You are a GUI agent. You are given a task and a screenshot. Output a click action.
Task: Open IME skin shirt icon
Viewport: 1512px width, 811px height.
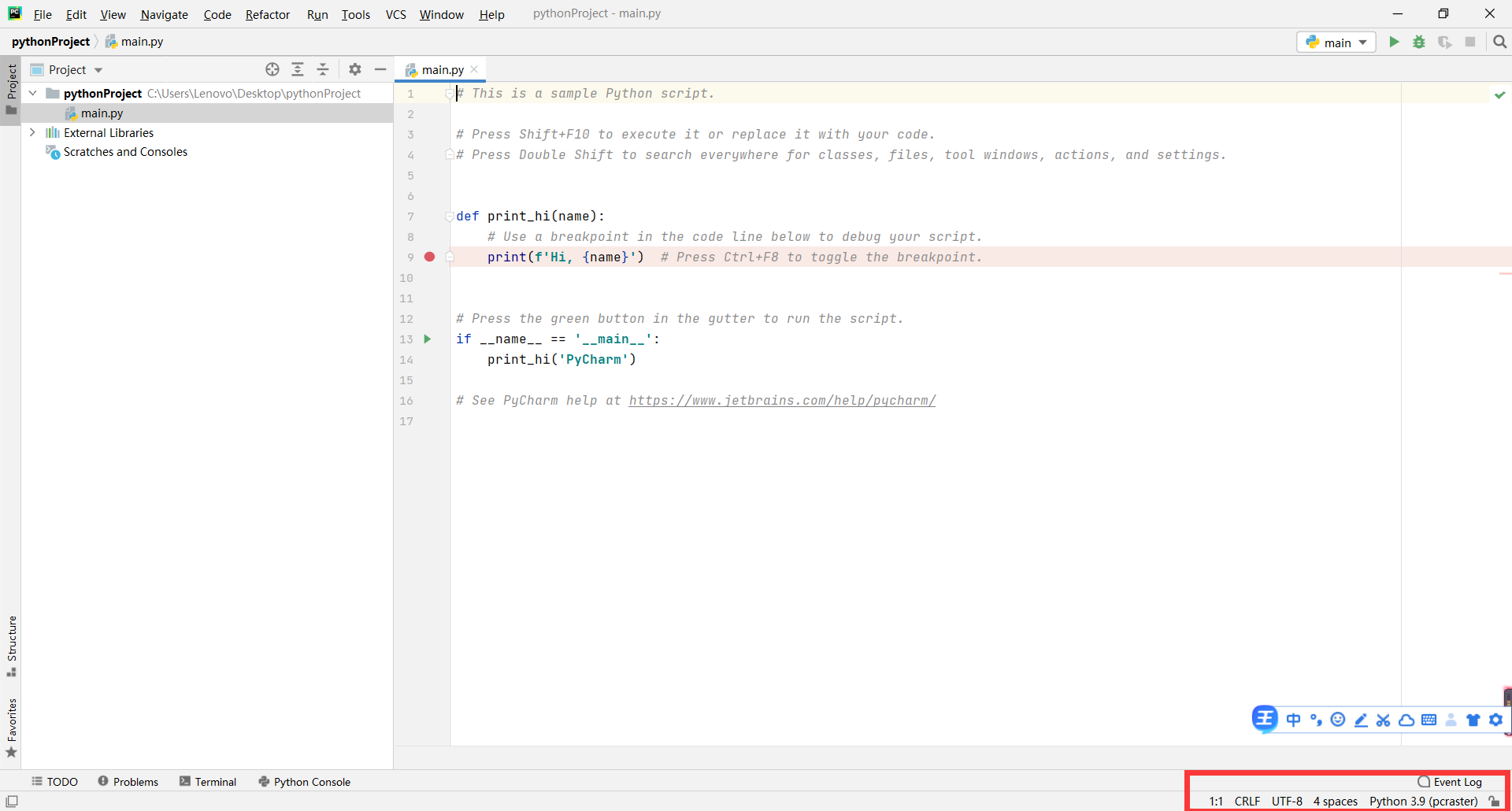[x=1473, y=720]
